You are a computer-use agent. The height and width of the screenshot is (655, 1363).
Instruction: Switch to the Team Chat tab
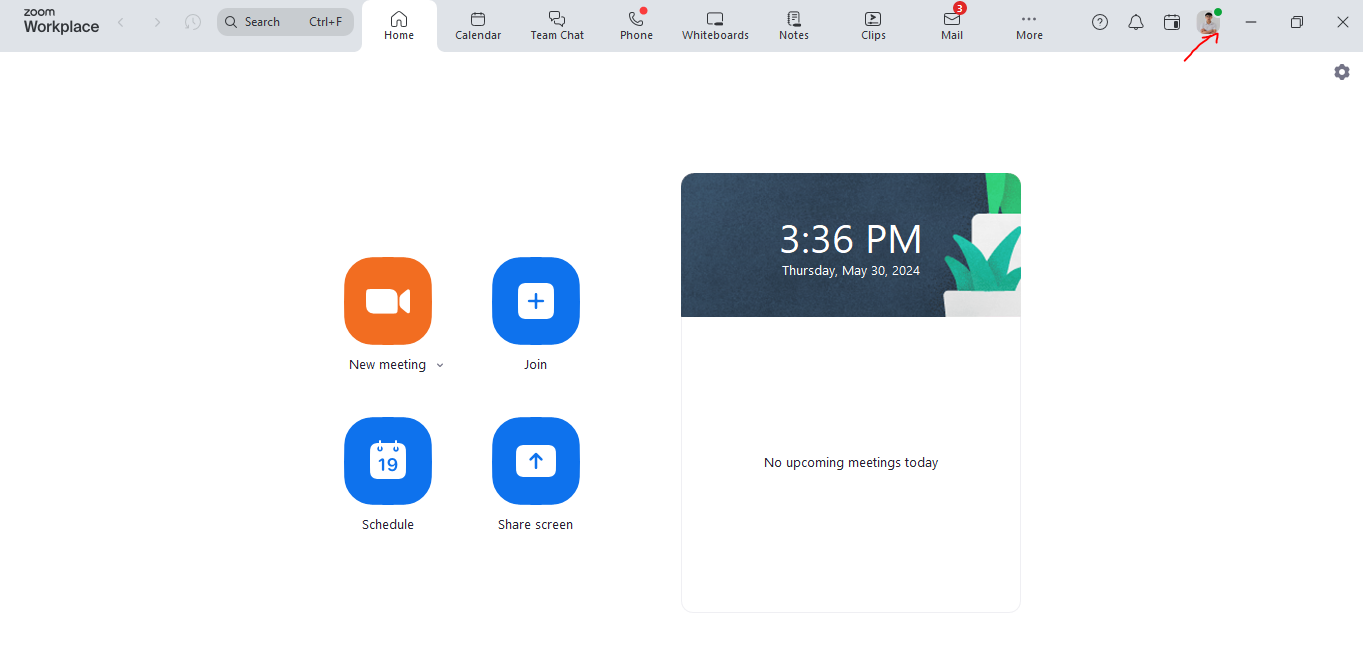[557, 26]
